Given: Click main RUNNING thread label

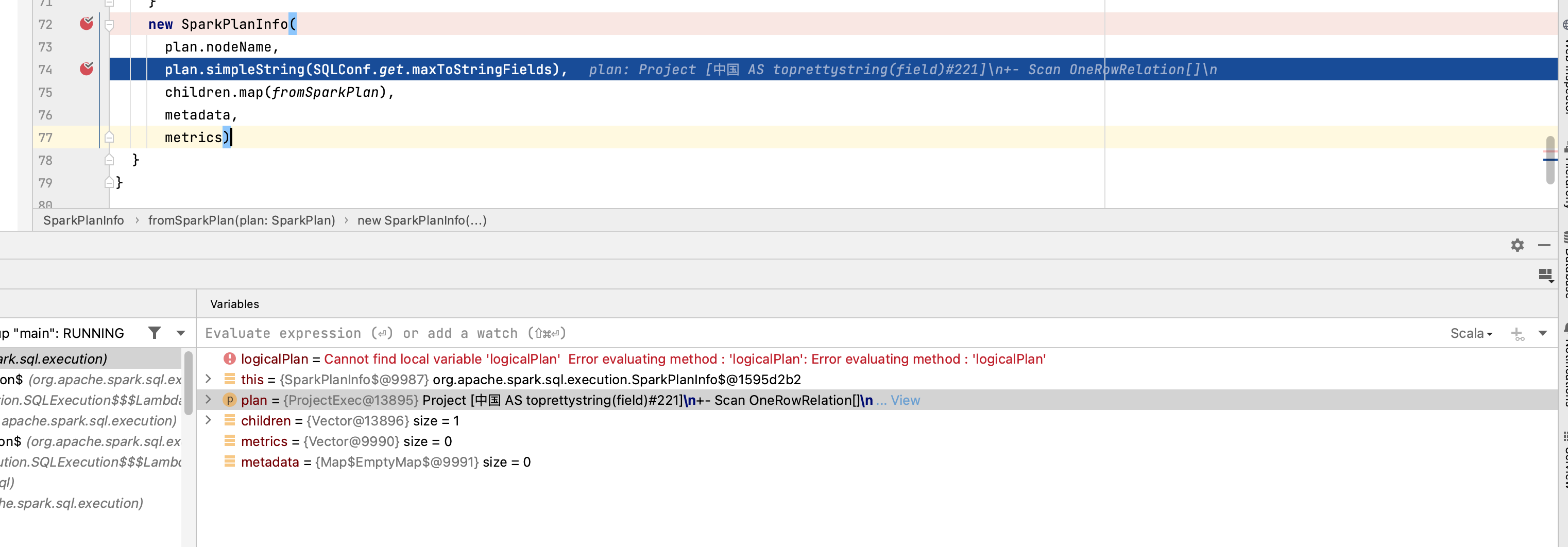Looking at the screenshot, I should click(x=62, y=333).
